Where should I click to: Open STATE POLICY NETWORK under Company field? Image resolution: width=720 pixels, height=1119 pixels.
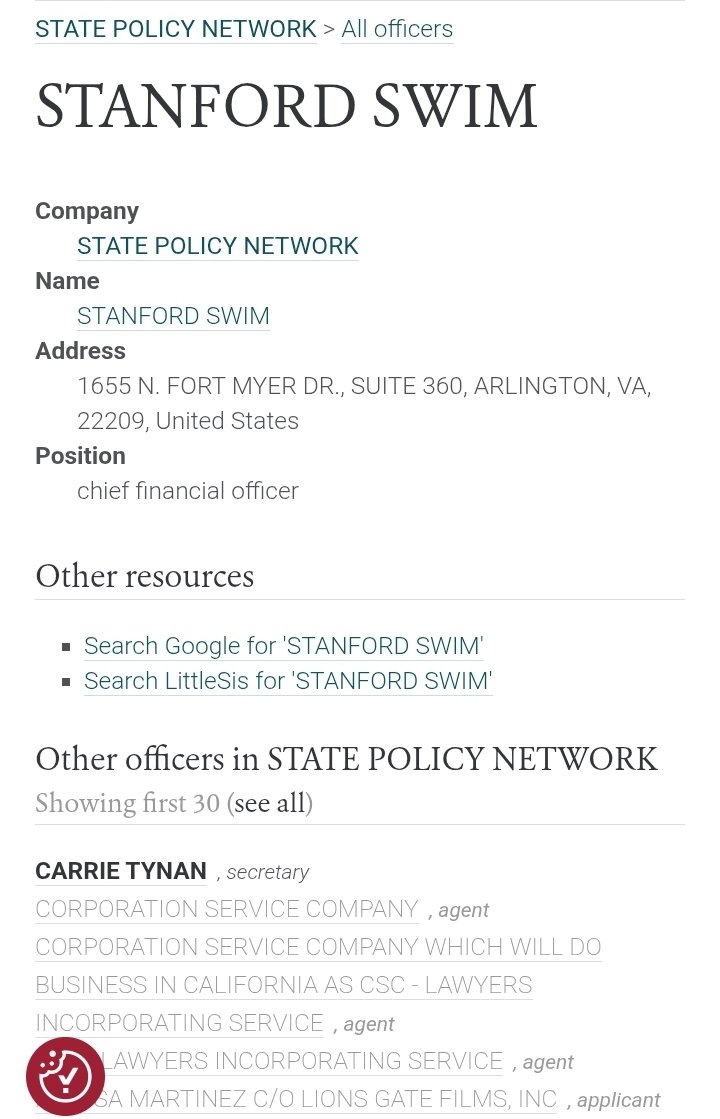217,246
